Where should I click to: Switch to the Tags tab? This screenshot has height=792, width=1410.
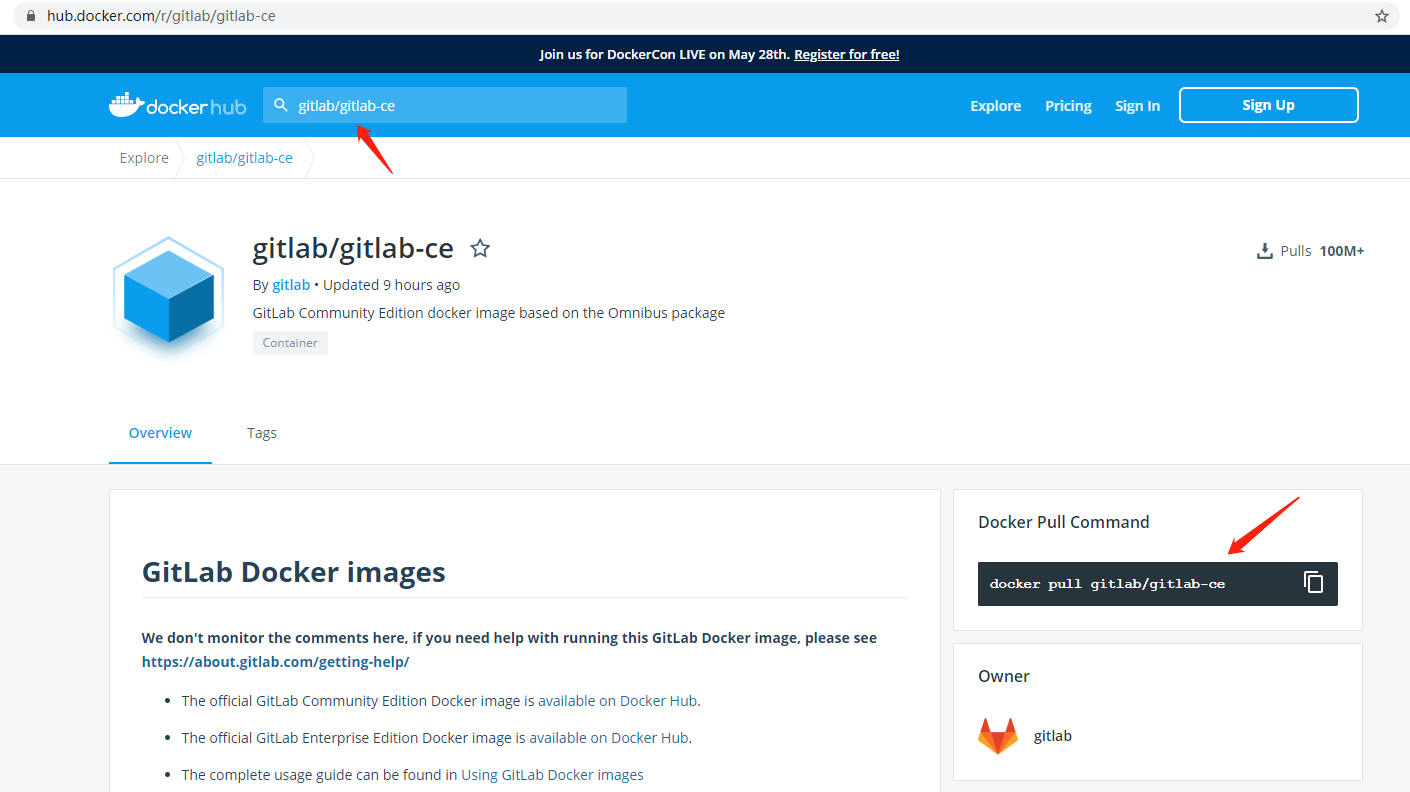point(262,433)
